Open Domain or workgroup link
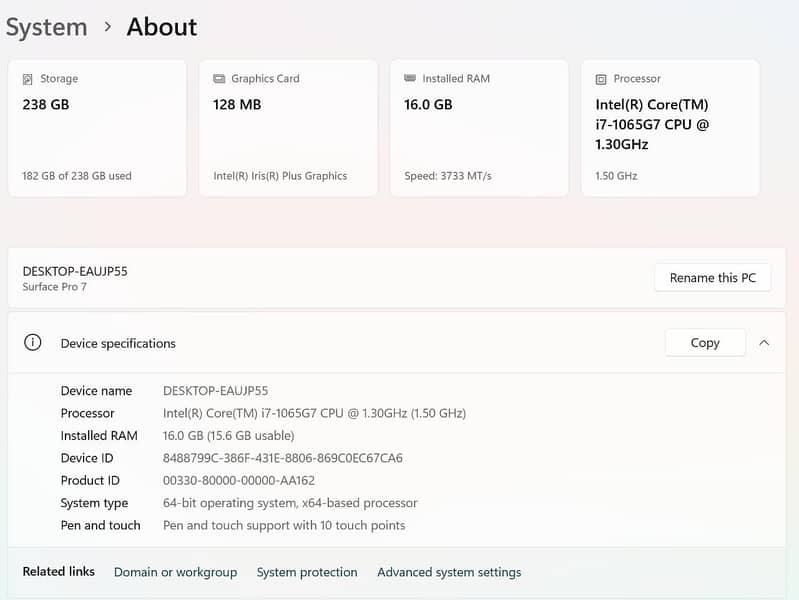Screen dimensions: 799x600 pos(175,572)
